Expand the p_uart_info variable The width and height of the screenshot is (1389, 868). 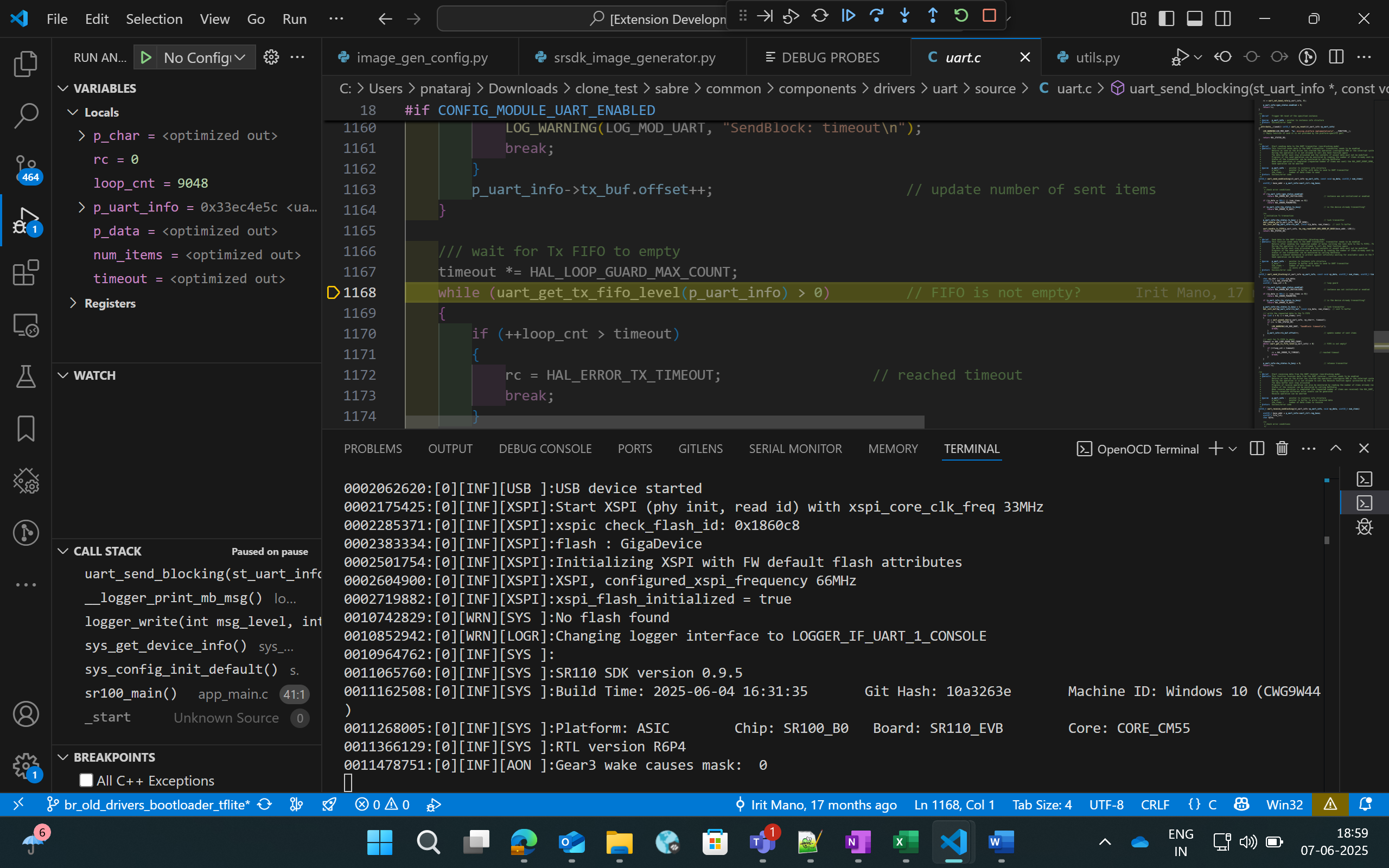coord(81,207)
